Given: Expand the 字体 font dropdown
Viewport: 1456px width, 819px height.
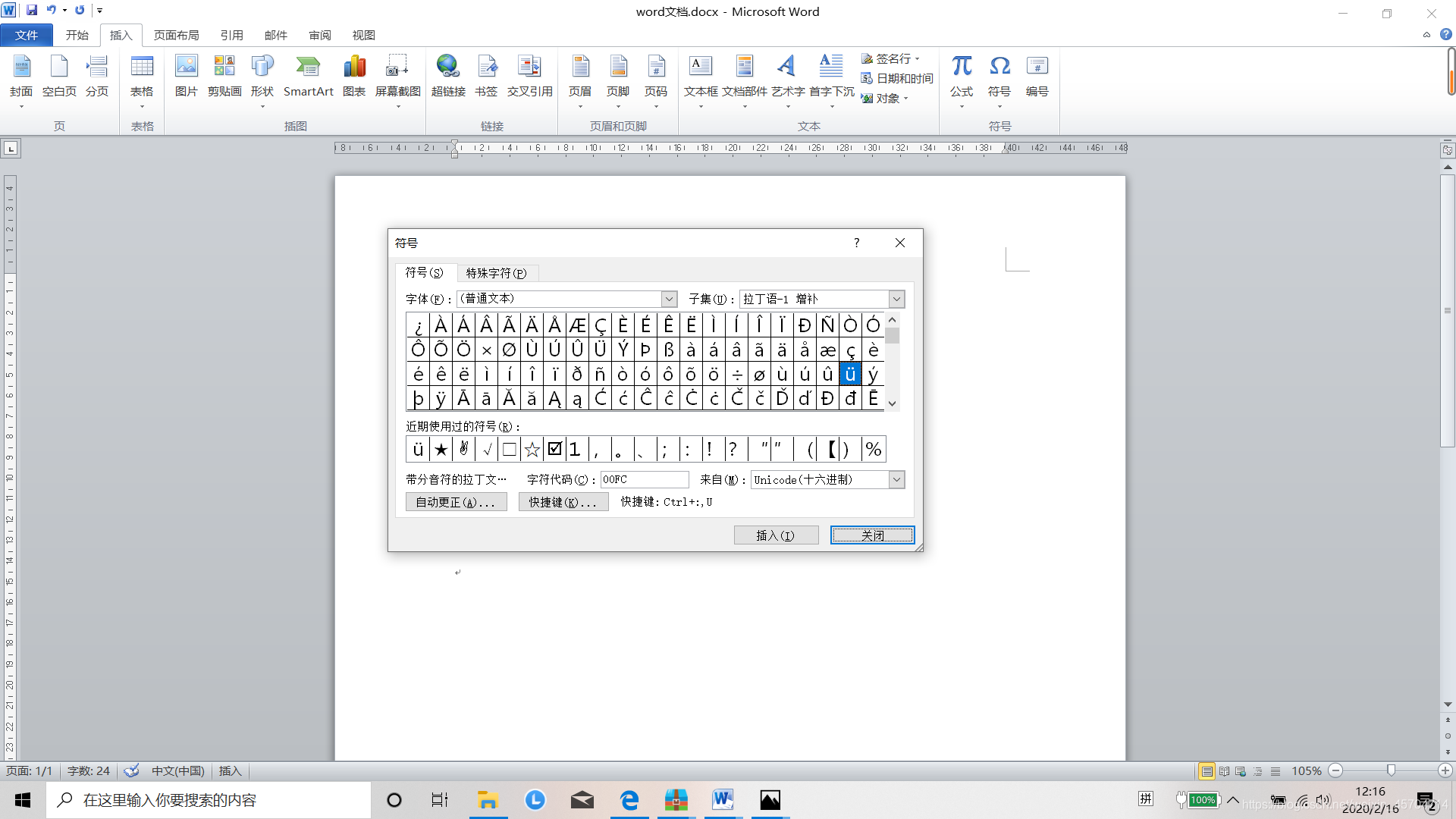Looking at the screenshot, I should (669, 299).
